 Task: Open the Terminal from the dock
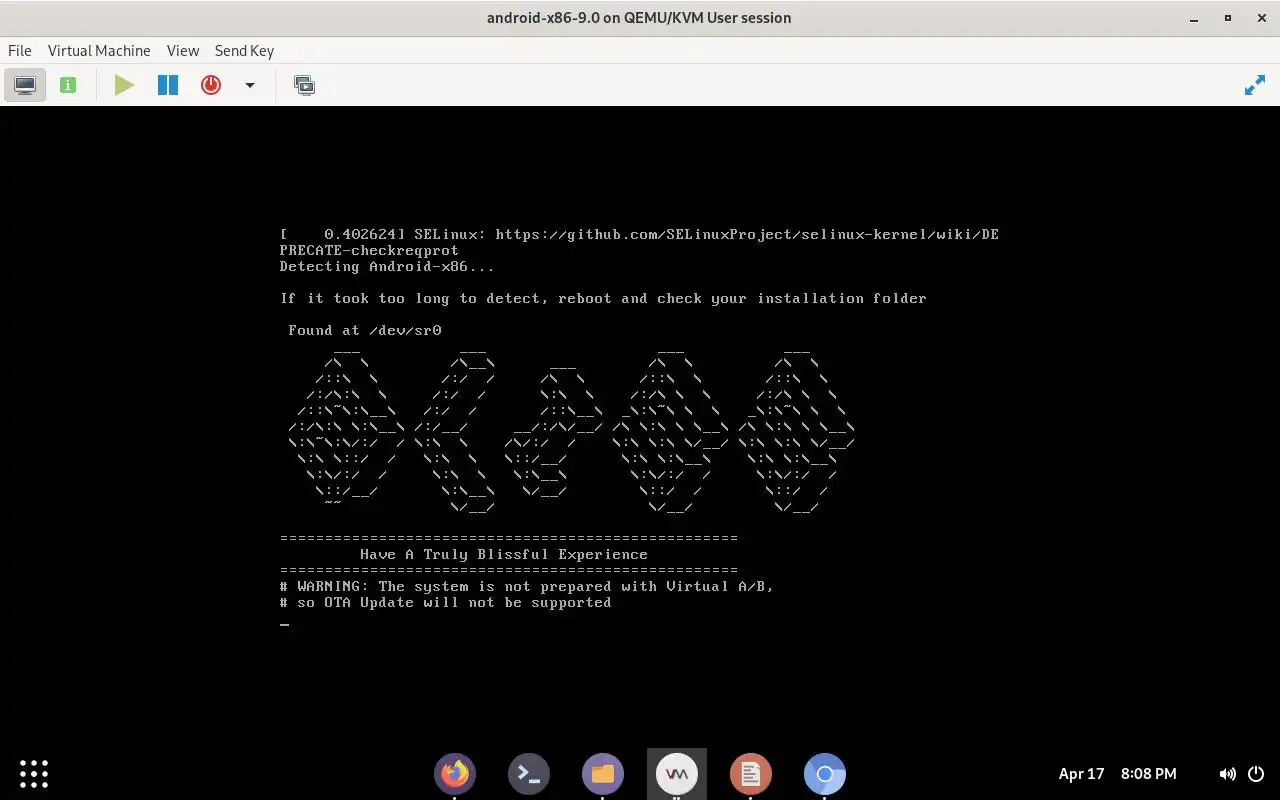tap(529, 773)
